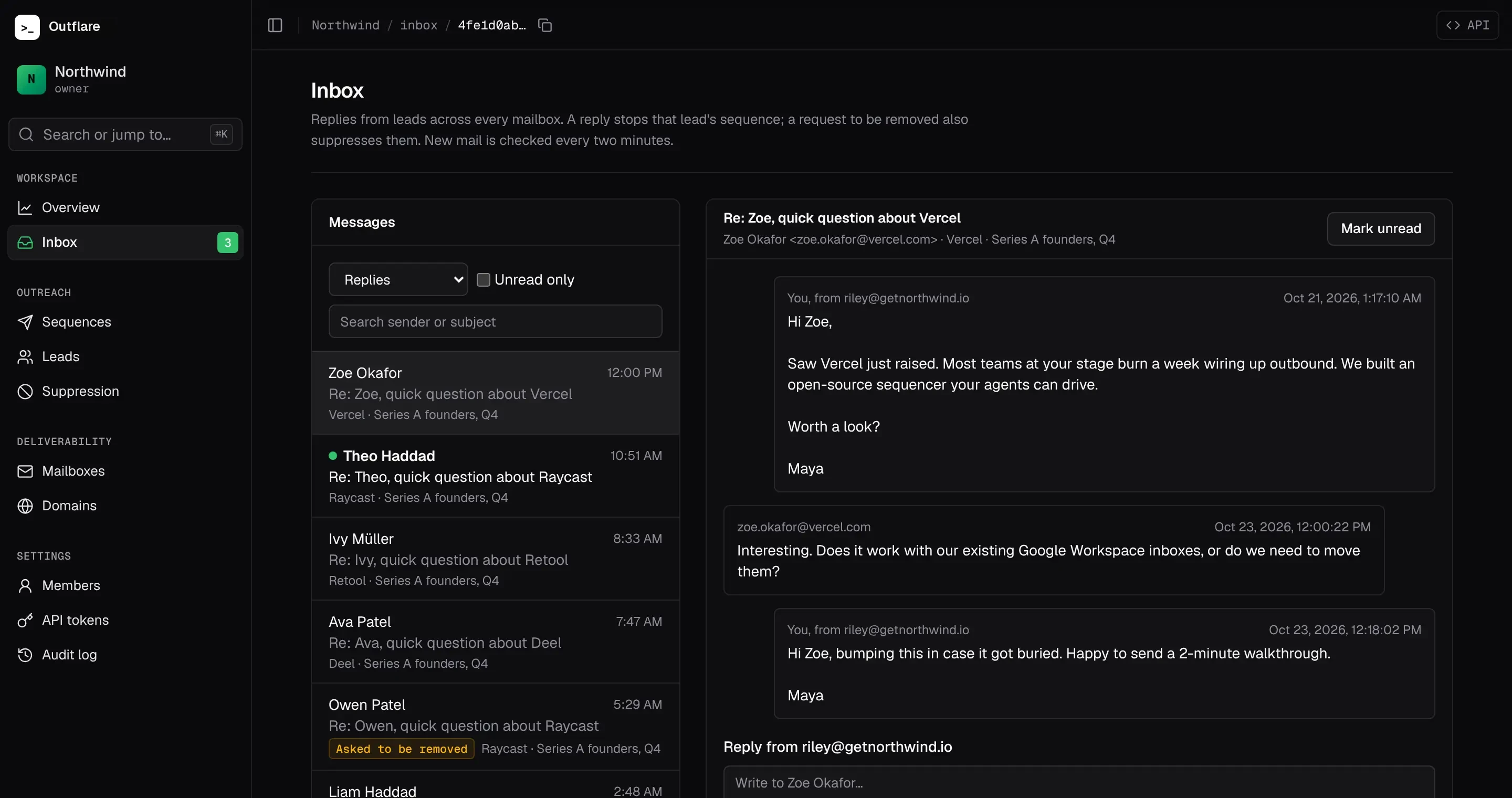The height and width of the screenshot is (798, 1512).
Task: Click the Inbox tray icon in sidebar
Action: point(25,243)
